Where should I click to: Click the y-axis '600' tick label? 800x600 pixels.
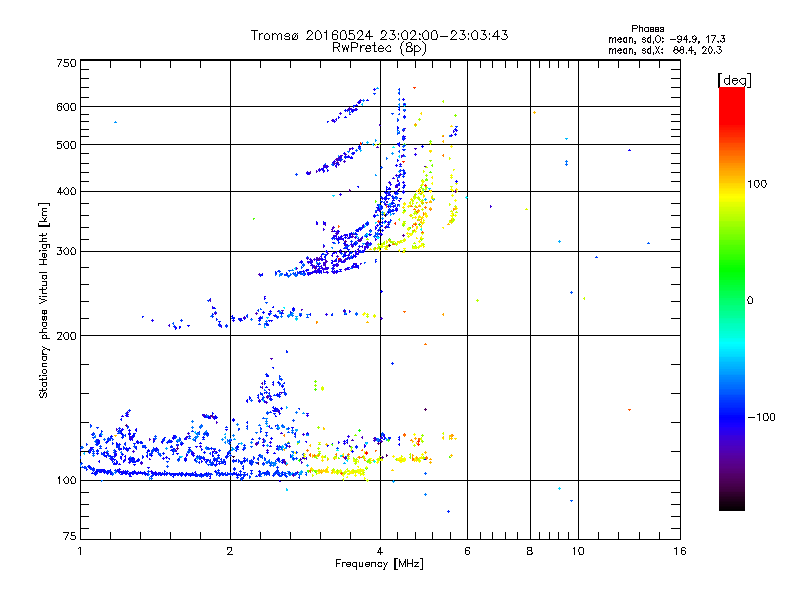click(x=66, y=107)
